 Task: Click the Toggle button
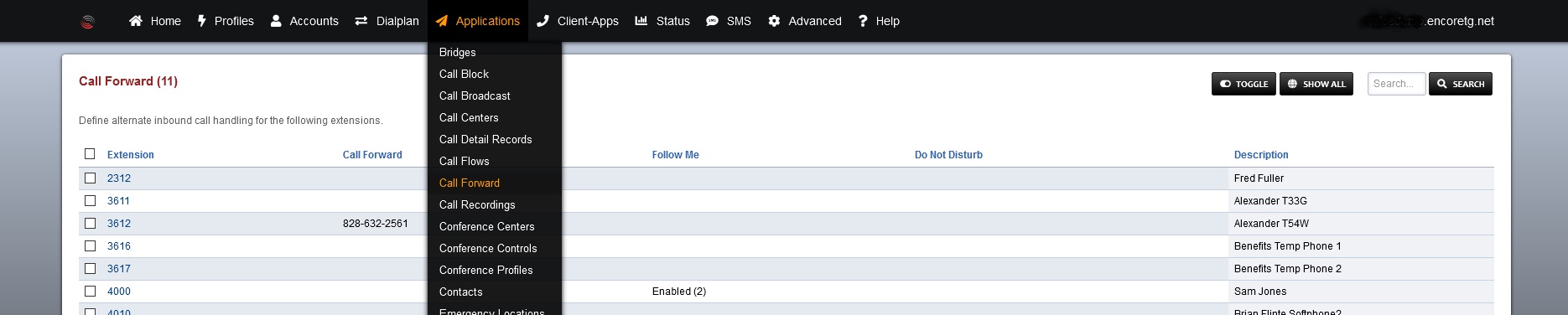1243,84
